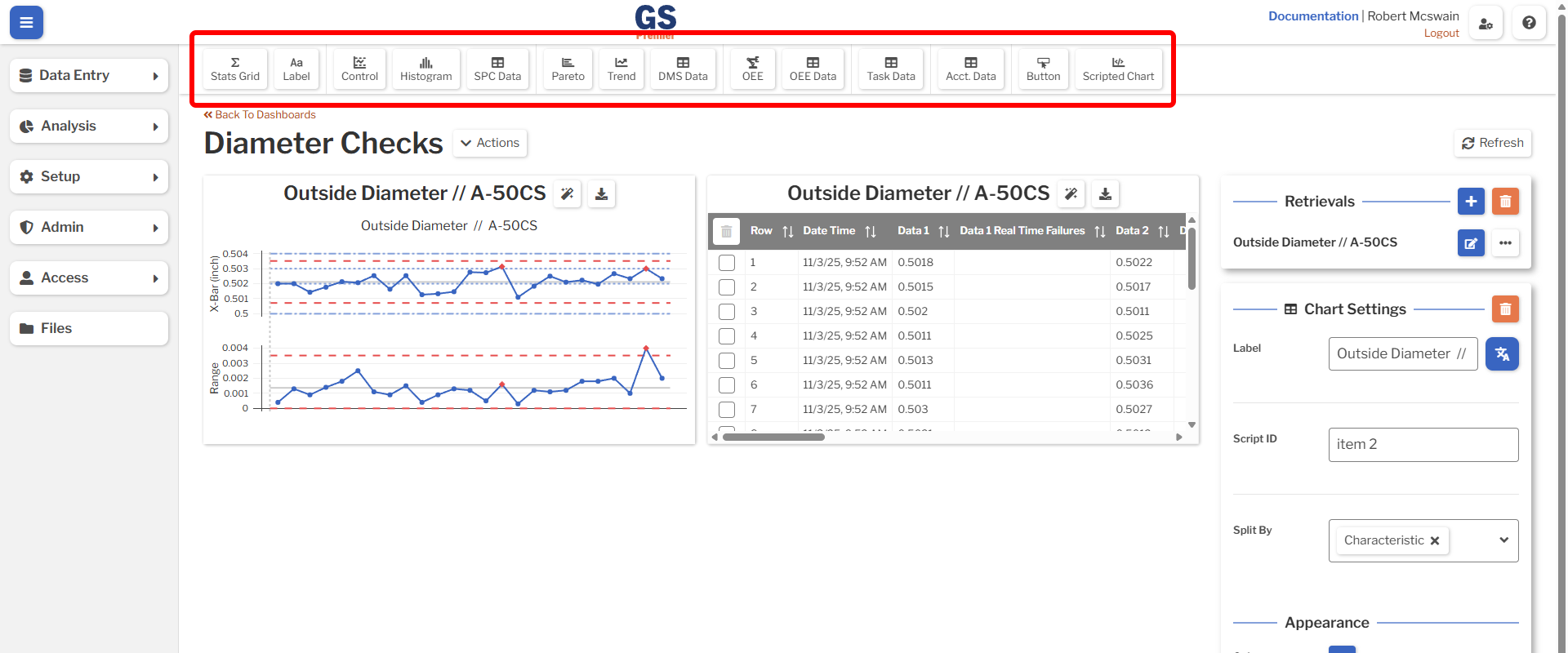The height and width of the screenshot is (653, 1568).
Task: Delete the Chart Settings item with trash icon
Action: pyautogui.click(x=1505, y=309)
